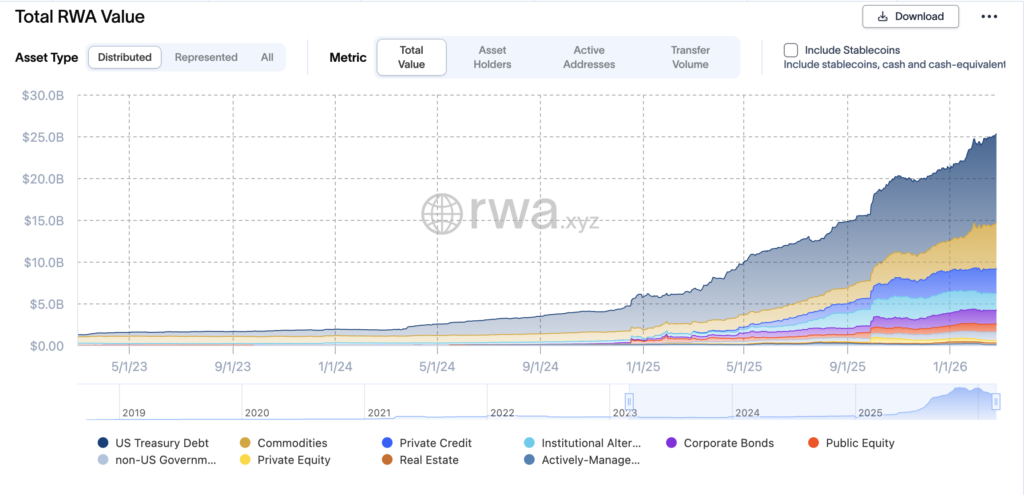
Task: Click the left range slider handle
Action: tap(630, 401)
